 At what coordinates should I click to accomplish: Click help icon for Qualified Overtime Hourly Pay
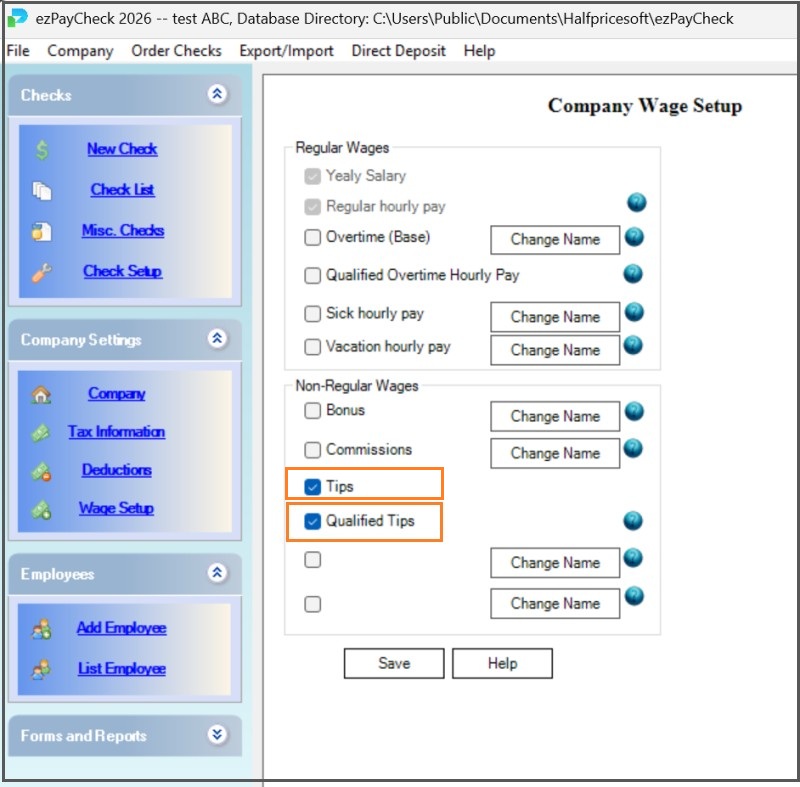click(x=633, y=274)
